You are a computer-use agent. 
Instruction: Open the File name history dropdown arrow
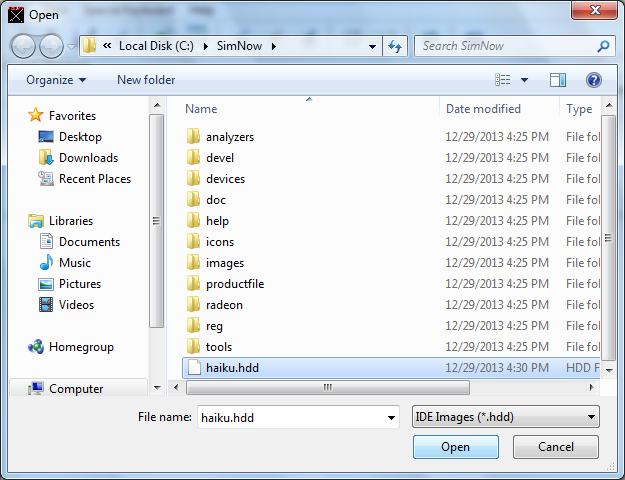click(x=391, y=417)
